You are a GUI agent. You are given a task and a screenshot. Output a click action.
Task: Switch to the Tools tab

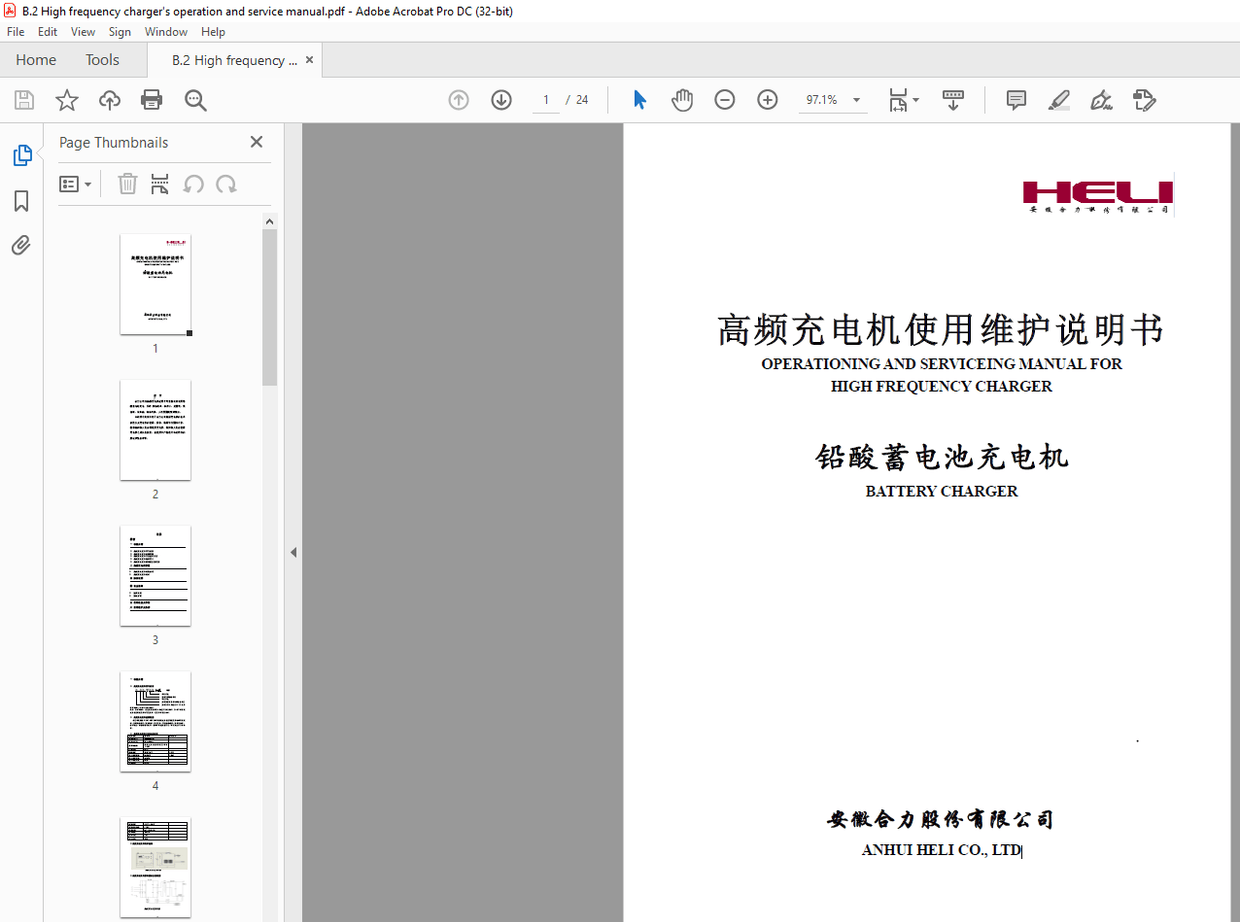pos(102,60)
